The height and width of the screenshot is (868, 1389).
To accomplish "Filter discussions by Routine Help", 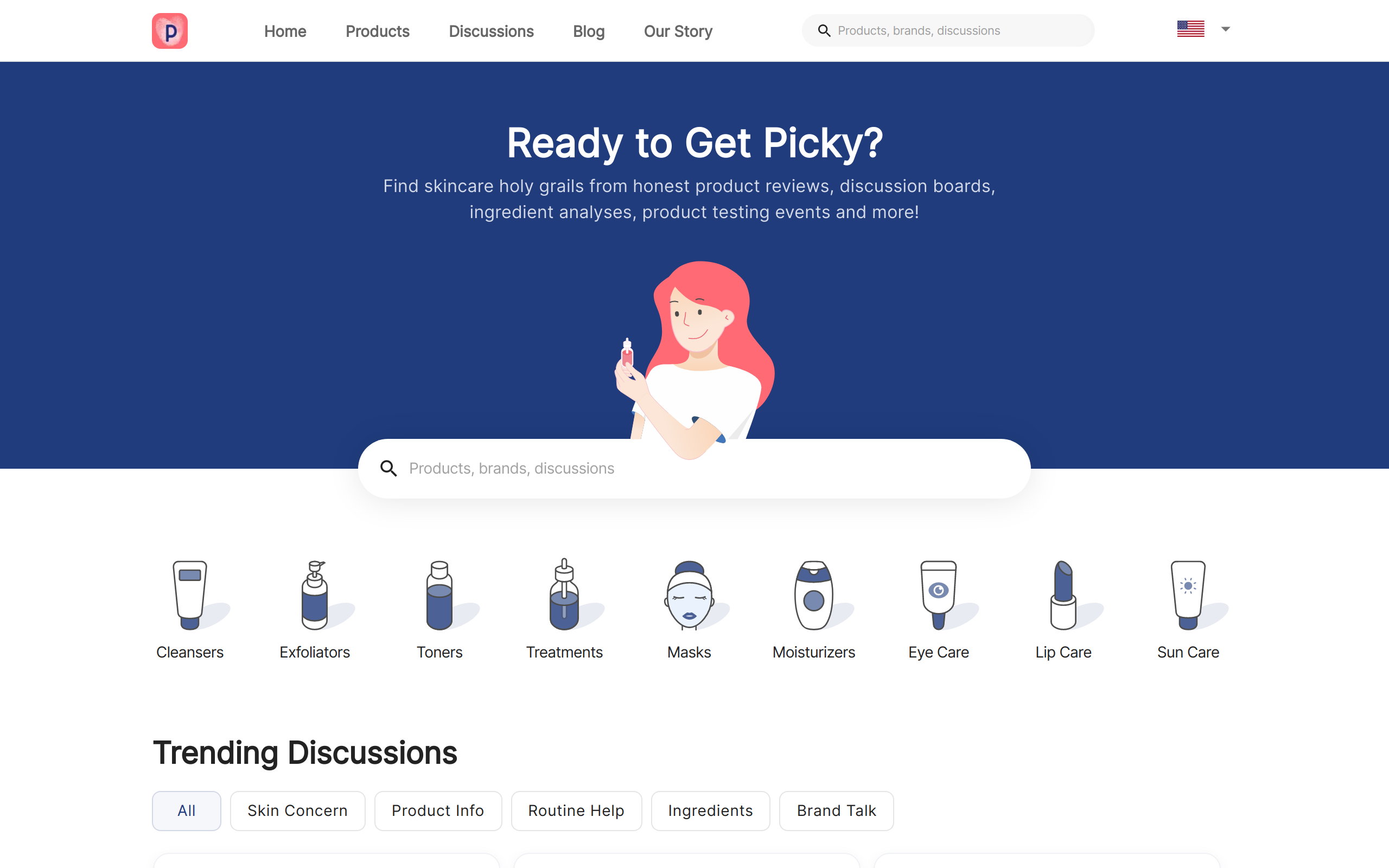I will tap(576, 810).
